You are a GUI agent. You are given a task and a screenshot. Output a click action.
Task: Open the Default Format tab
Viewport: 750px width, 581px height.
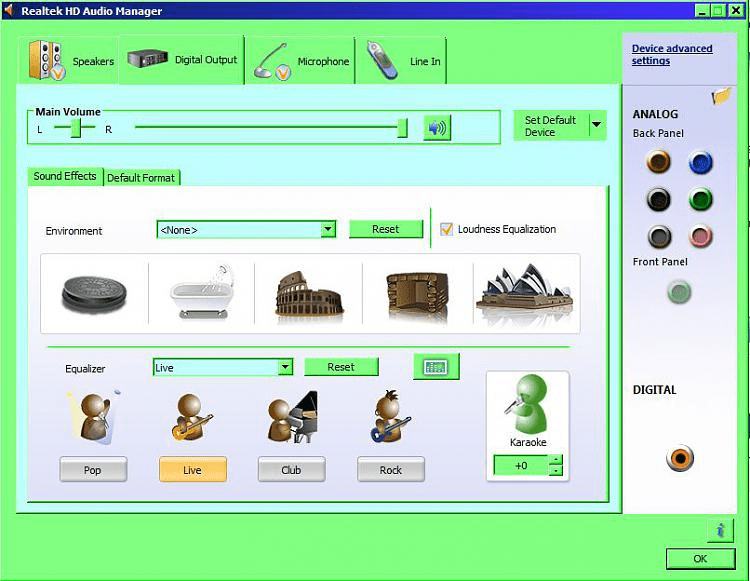(141, 178)
